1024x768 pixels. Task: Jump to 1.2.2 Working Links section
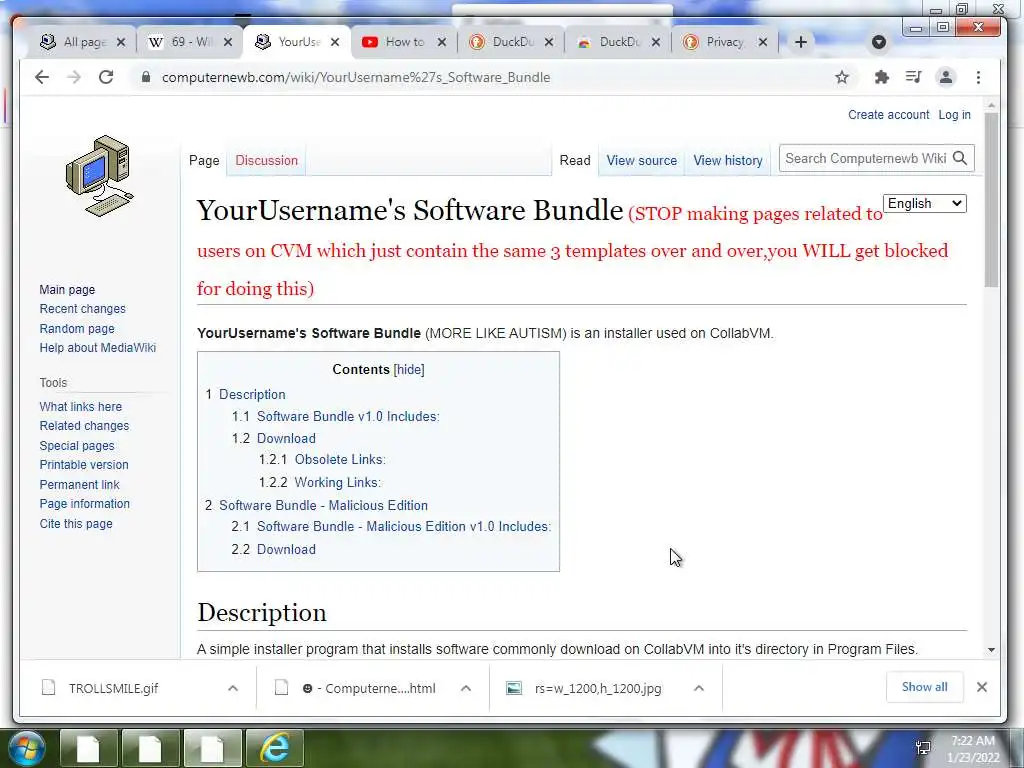(319, 482)
